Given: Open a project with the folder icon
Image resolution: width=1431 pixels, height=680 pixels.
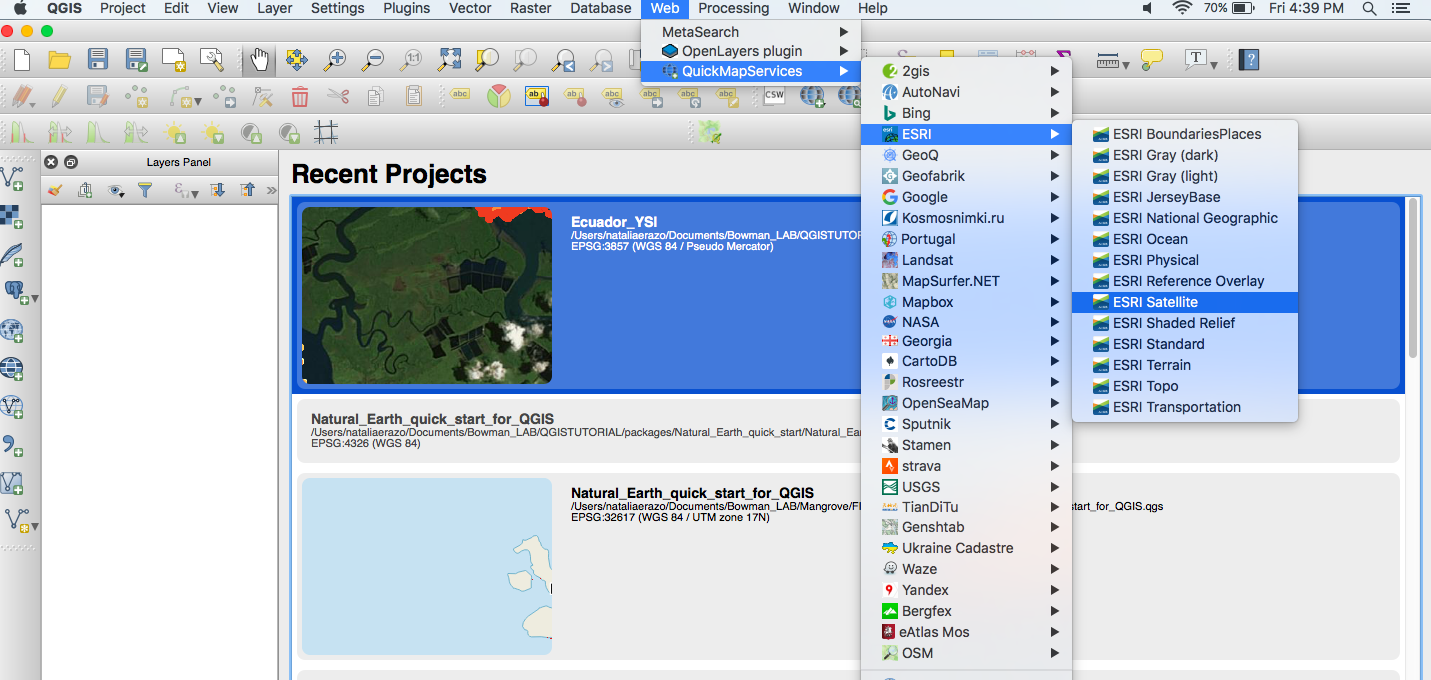Looking at the screenshot, I should (59, 60).
